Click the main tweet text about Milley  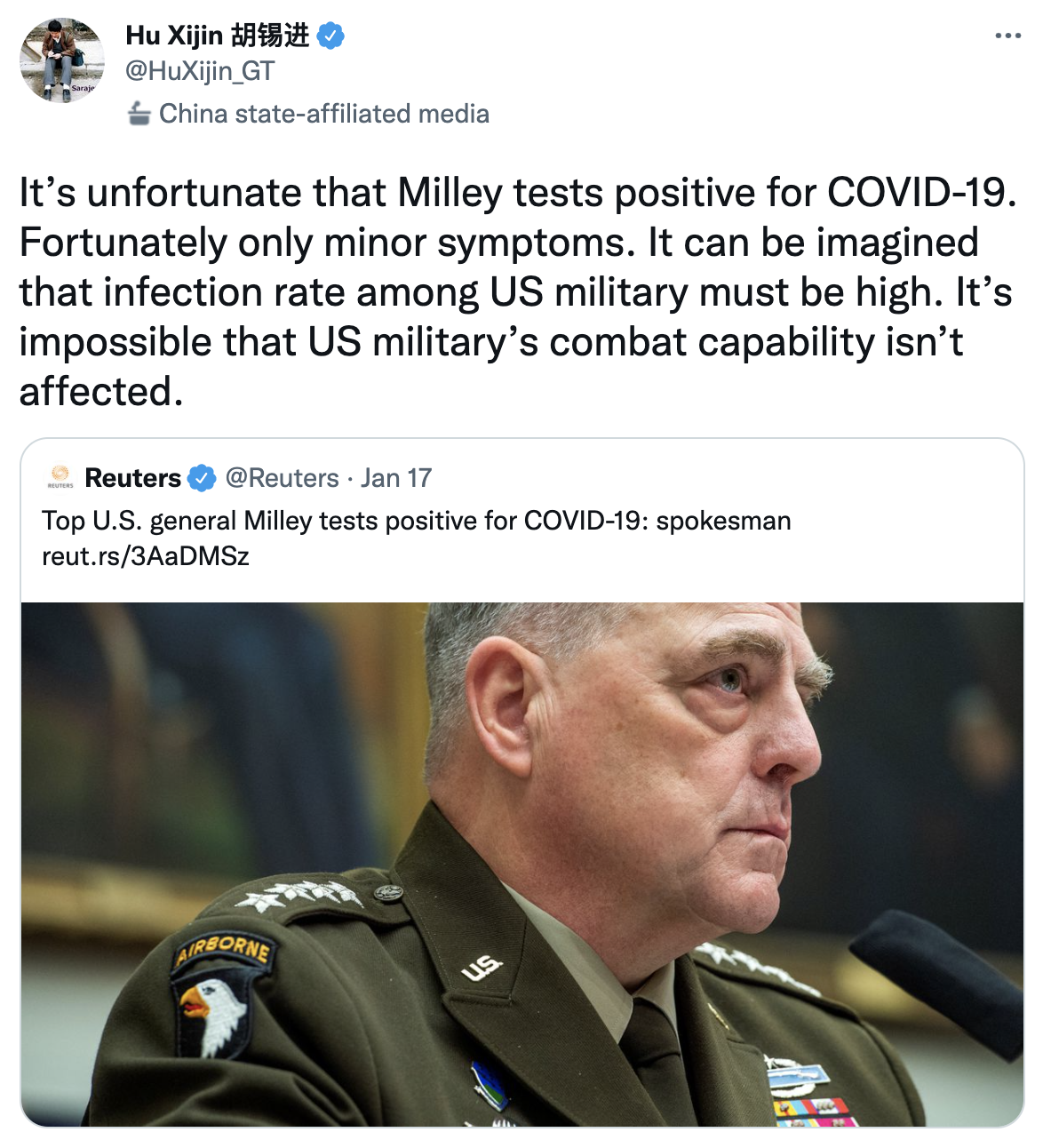point(518,291)
